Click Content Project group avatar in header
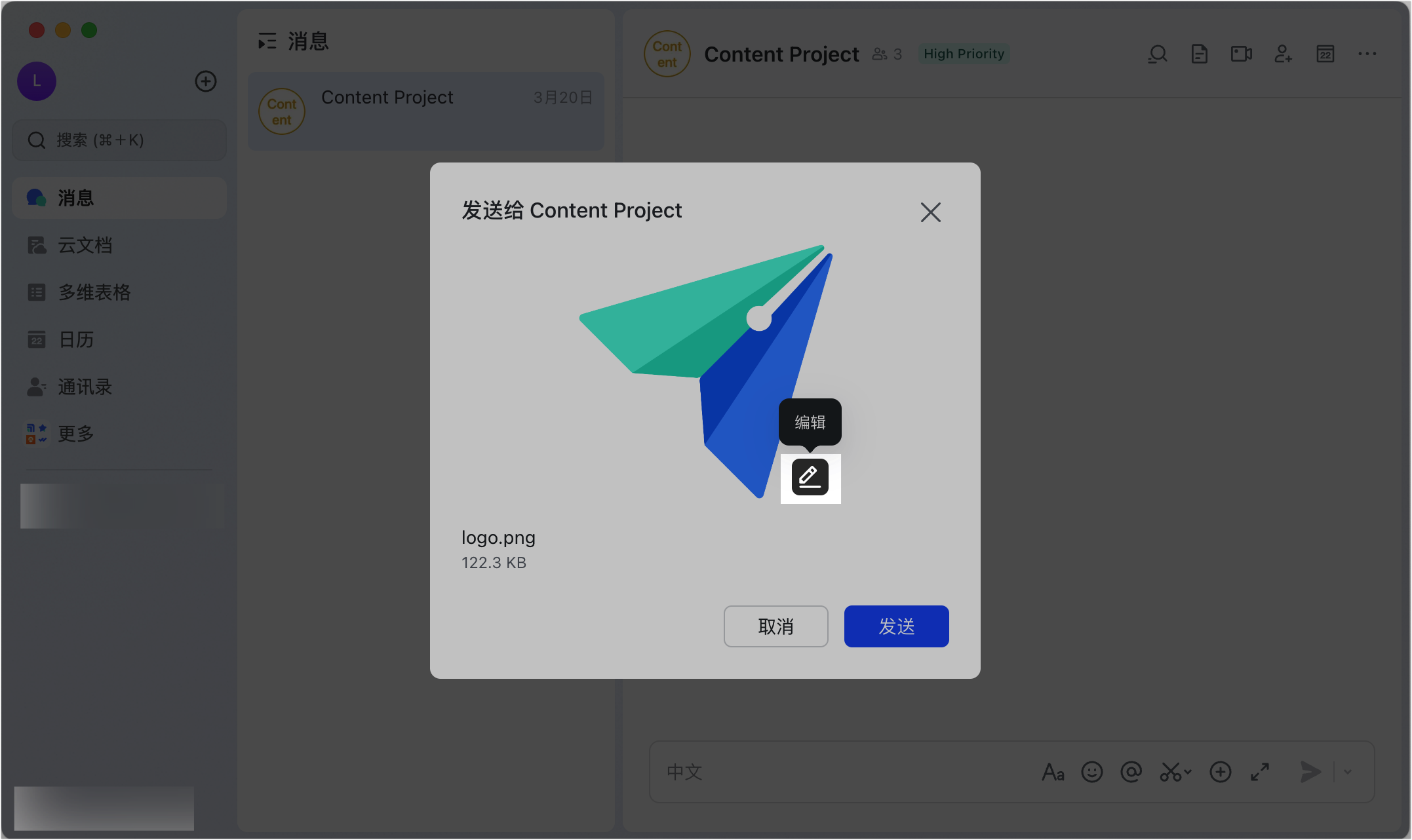This screenshot has width=1412, height=840. pyautogui.click(x=667, y=54)
